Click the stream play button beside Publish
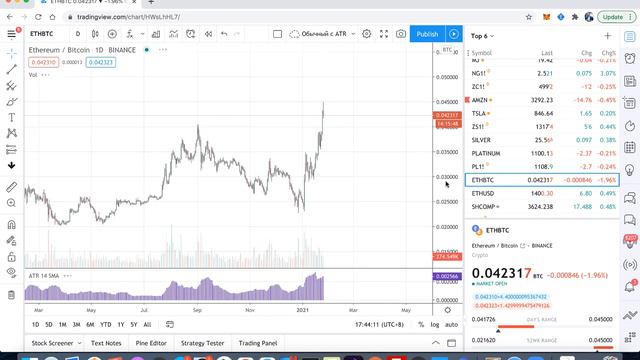Viewport: 640px width, 360px height. click(454, 34)
